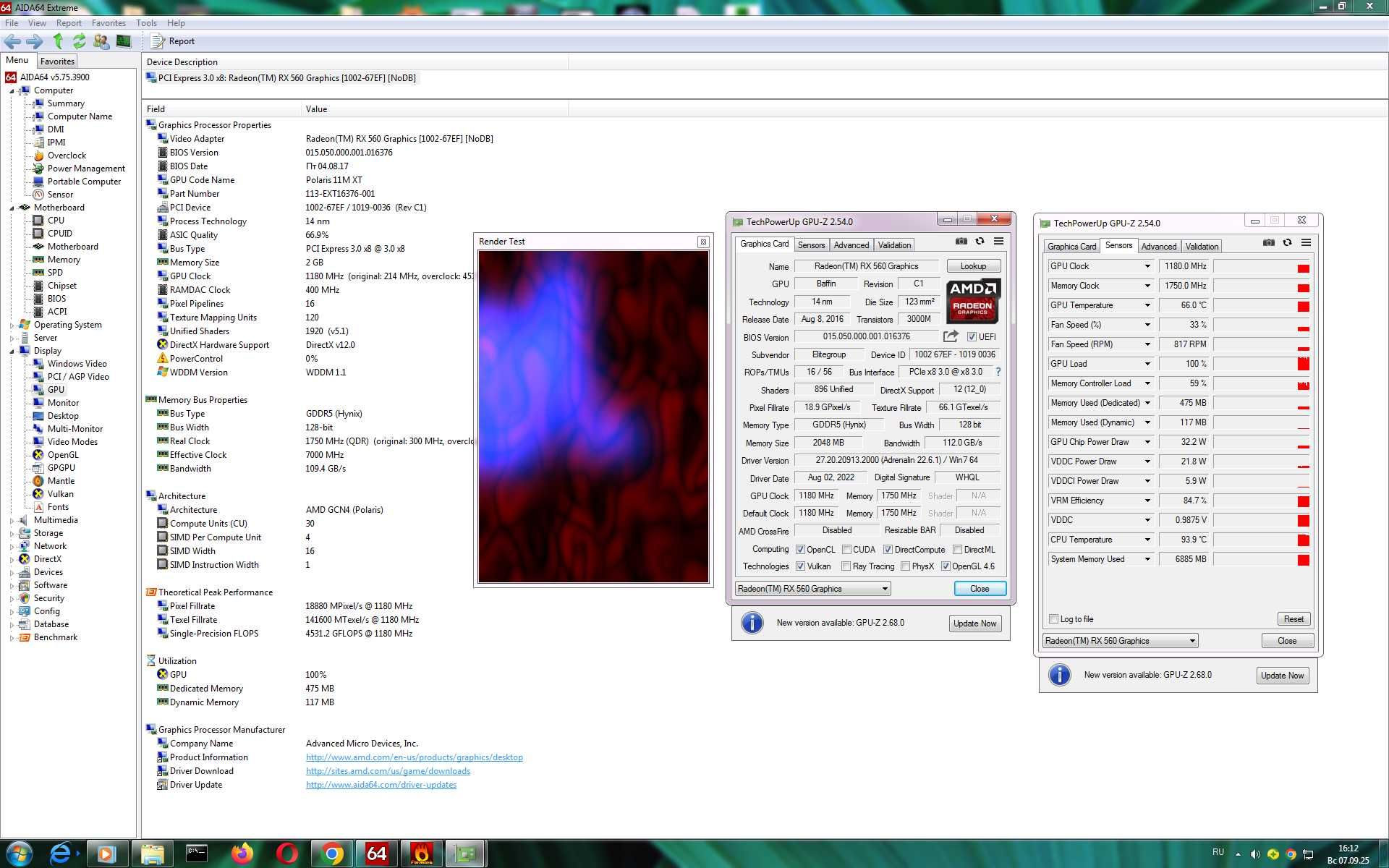Enable the Log to file checkbox

click(1053, 619)
